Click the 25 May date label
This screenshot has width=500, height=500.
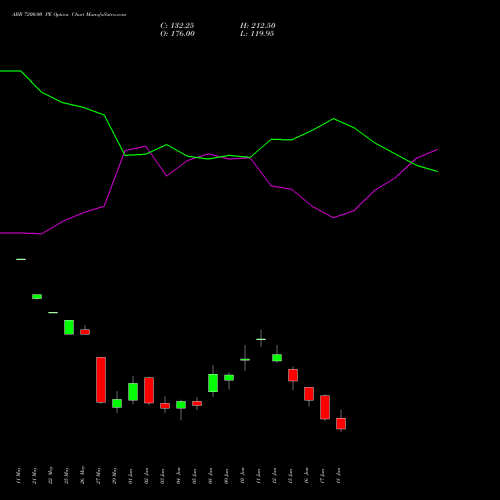67,476
